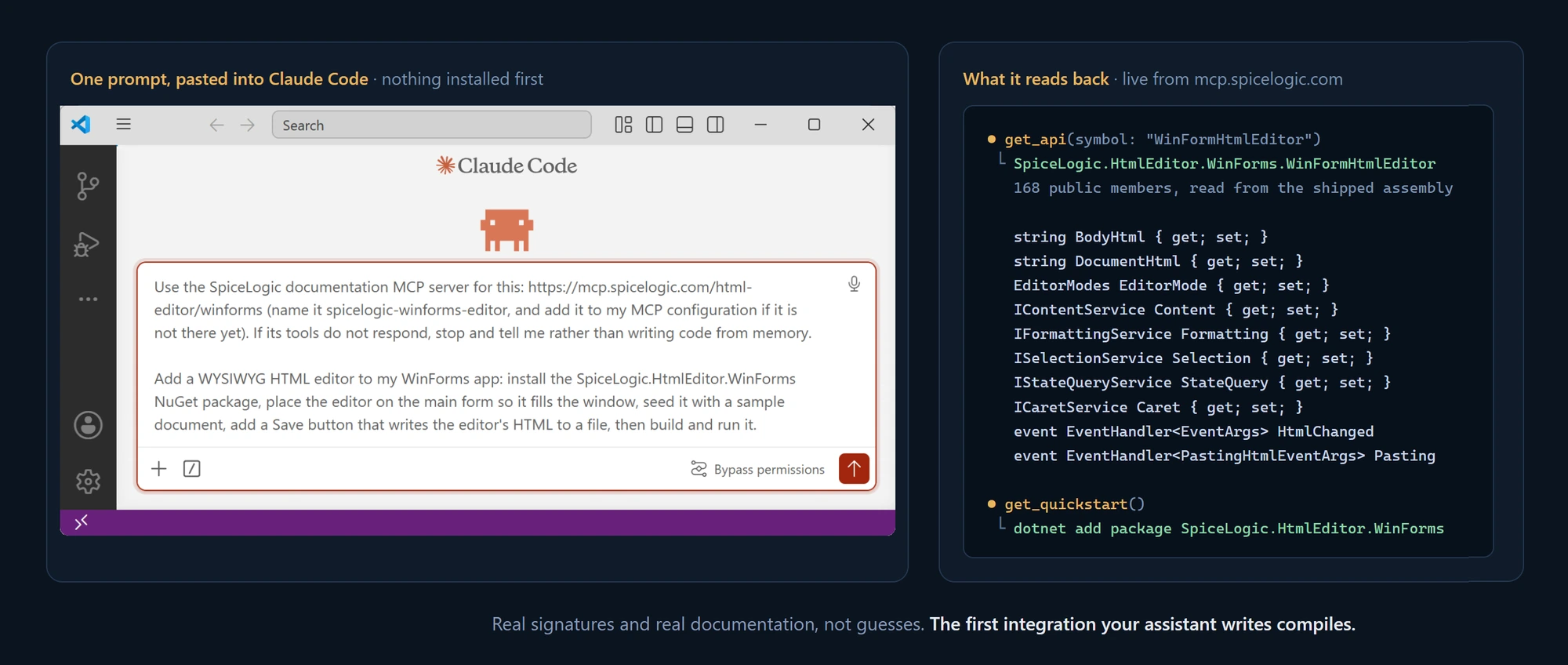Image resolution: width=1568 pixels, height=665 pixels.
Task: Click the Search command box
Action: coord(431,125)
